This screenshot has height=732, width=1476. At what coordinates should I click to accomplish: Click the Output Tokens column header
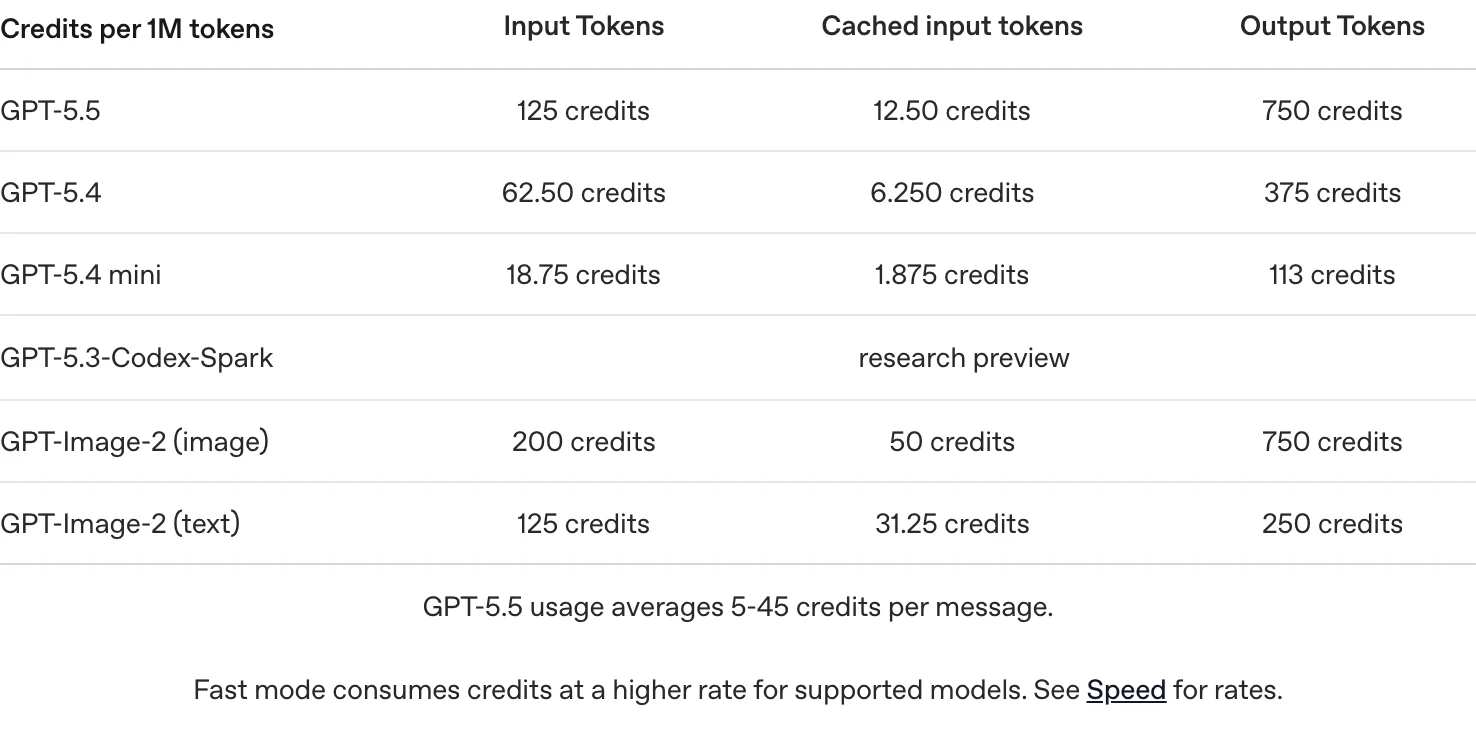(x=1332, y=27)
